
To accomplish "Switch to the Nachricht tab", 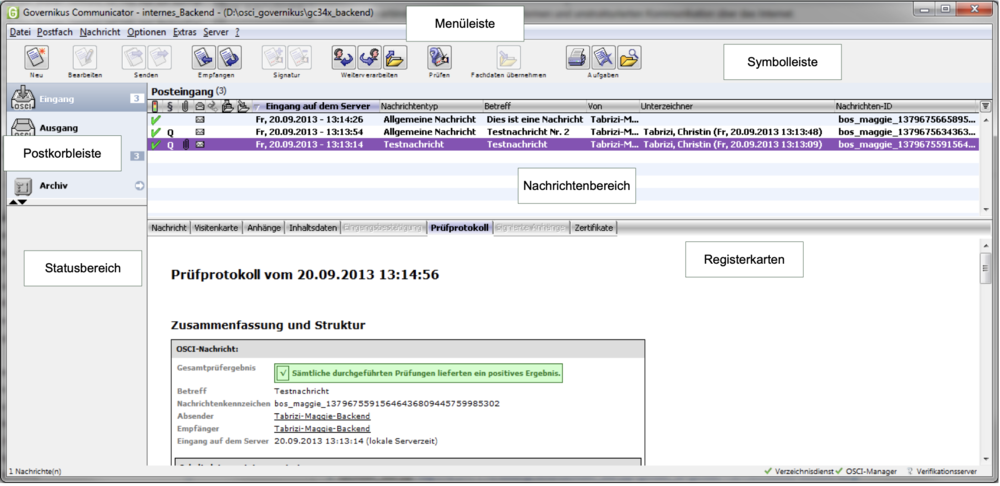I will click(168, 228).
